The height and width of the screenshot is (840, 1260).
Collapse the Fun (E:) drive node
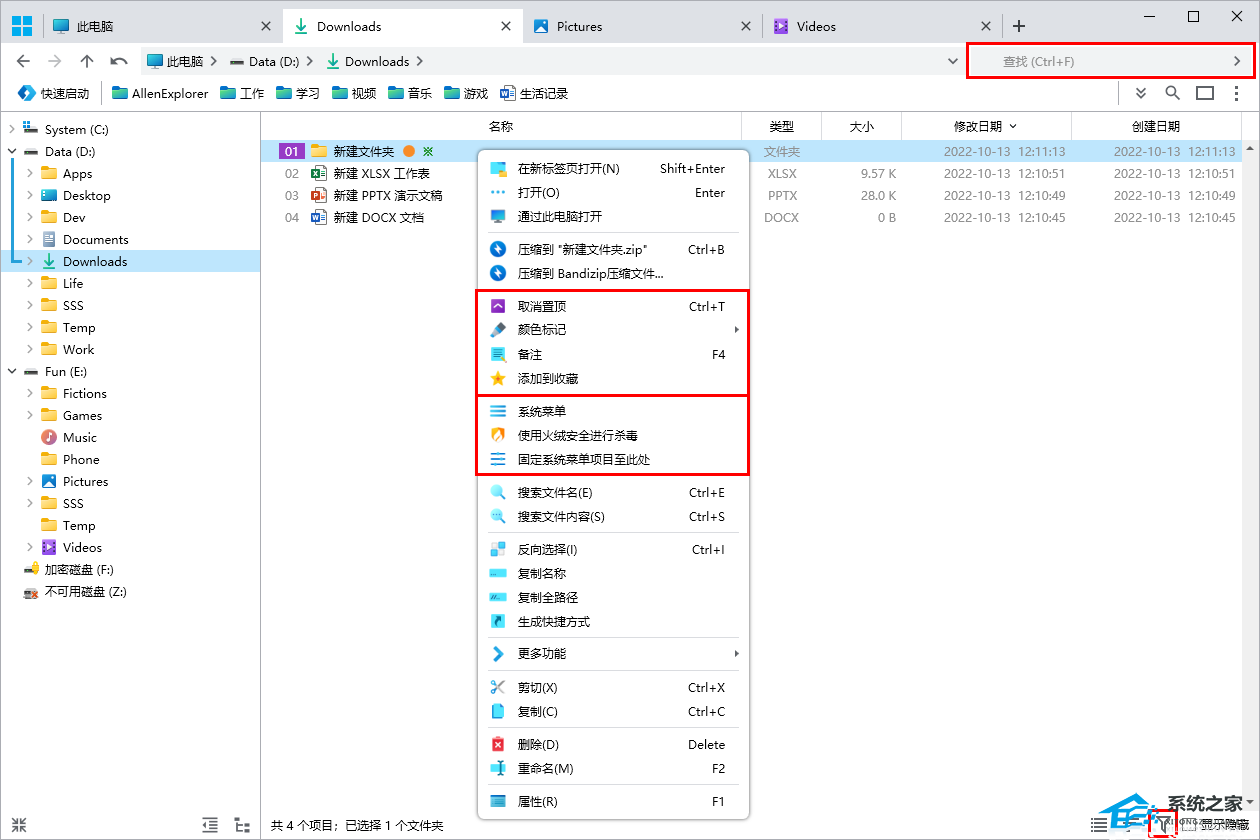12,371
